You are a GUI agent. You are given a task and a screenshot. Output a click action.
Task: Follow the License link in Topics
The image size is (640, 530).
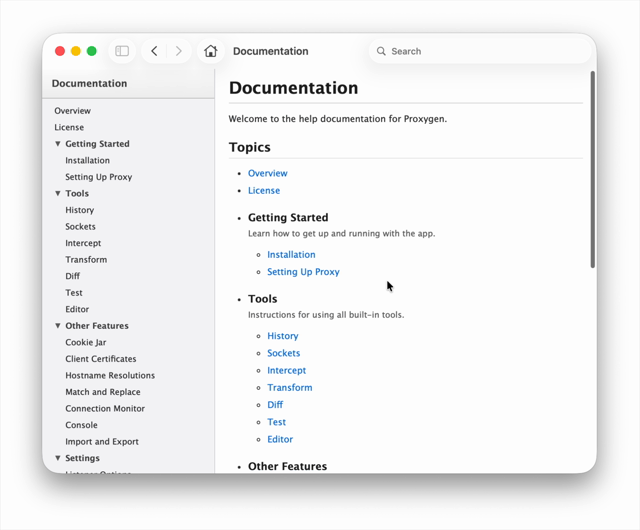[x=264, y=190]
